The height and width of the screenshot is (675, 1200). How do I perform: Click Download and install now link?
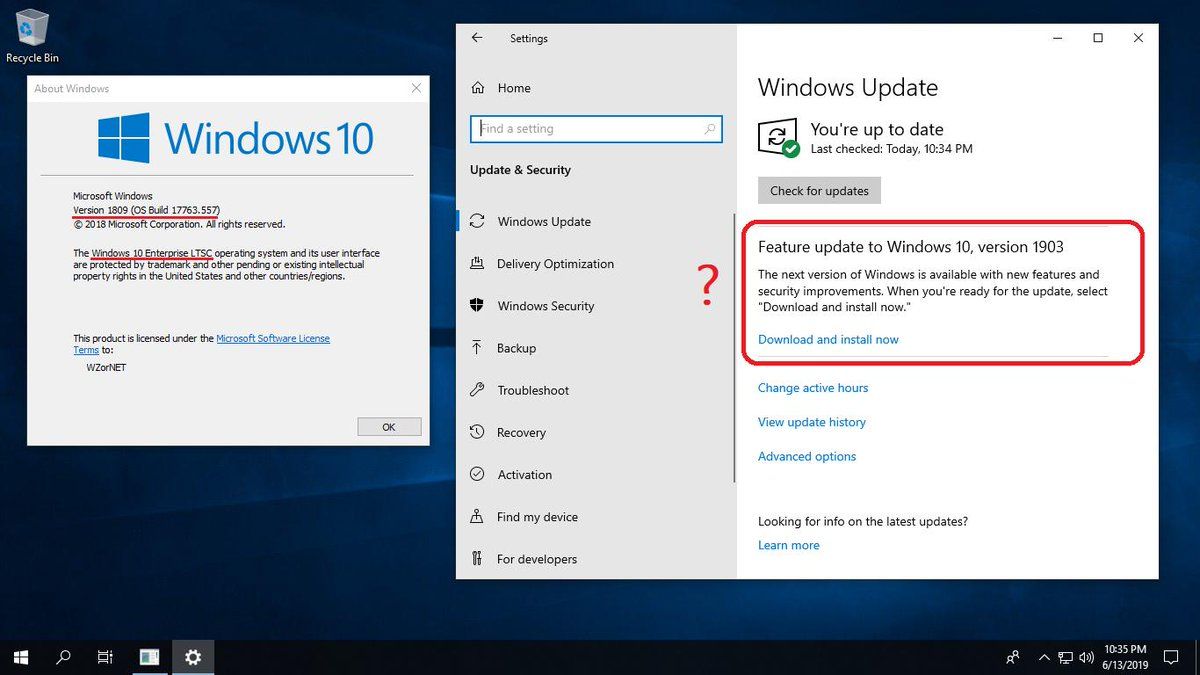[x=828, y=339]
